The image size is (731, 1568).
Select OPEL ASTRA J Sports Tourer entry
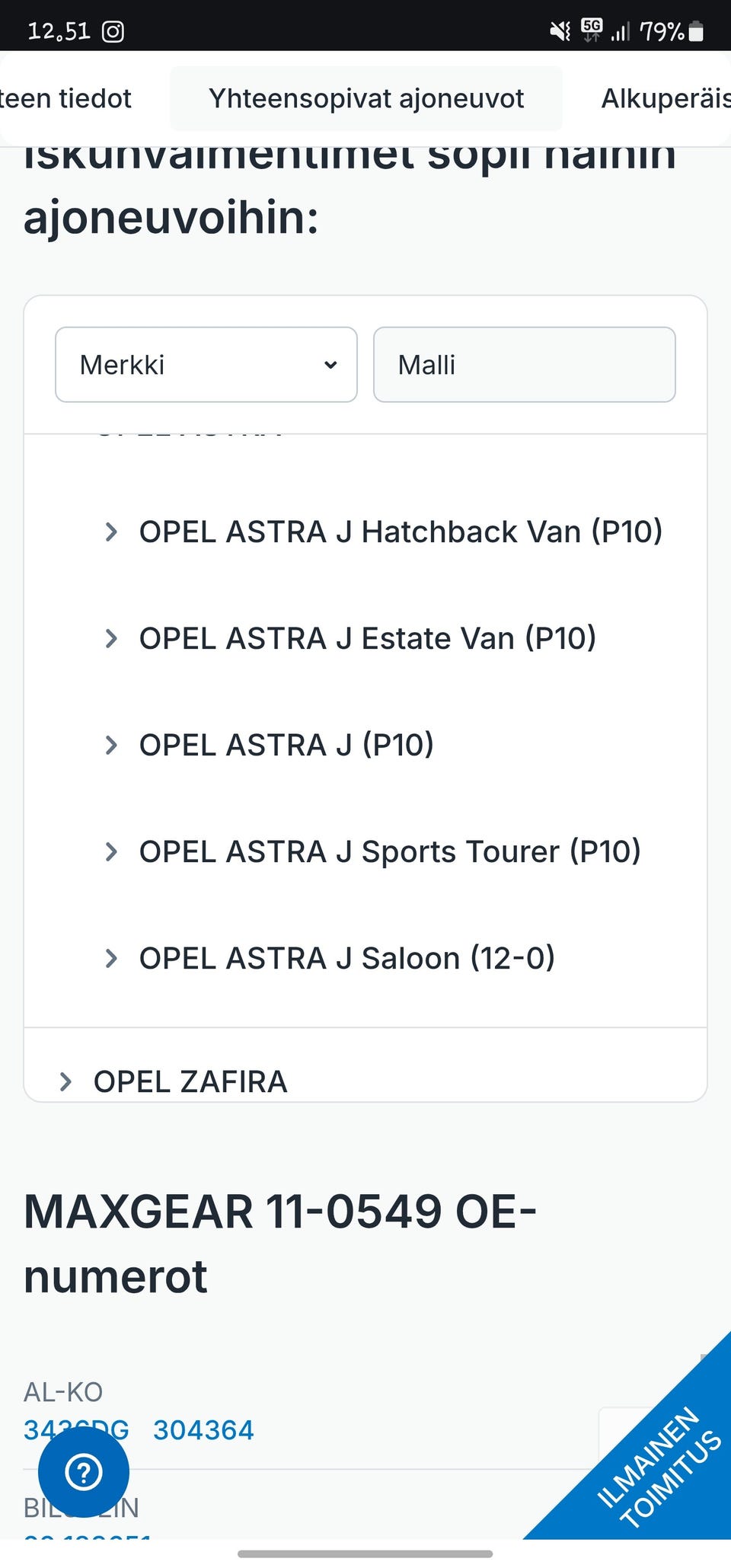click(389, 851)
